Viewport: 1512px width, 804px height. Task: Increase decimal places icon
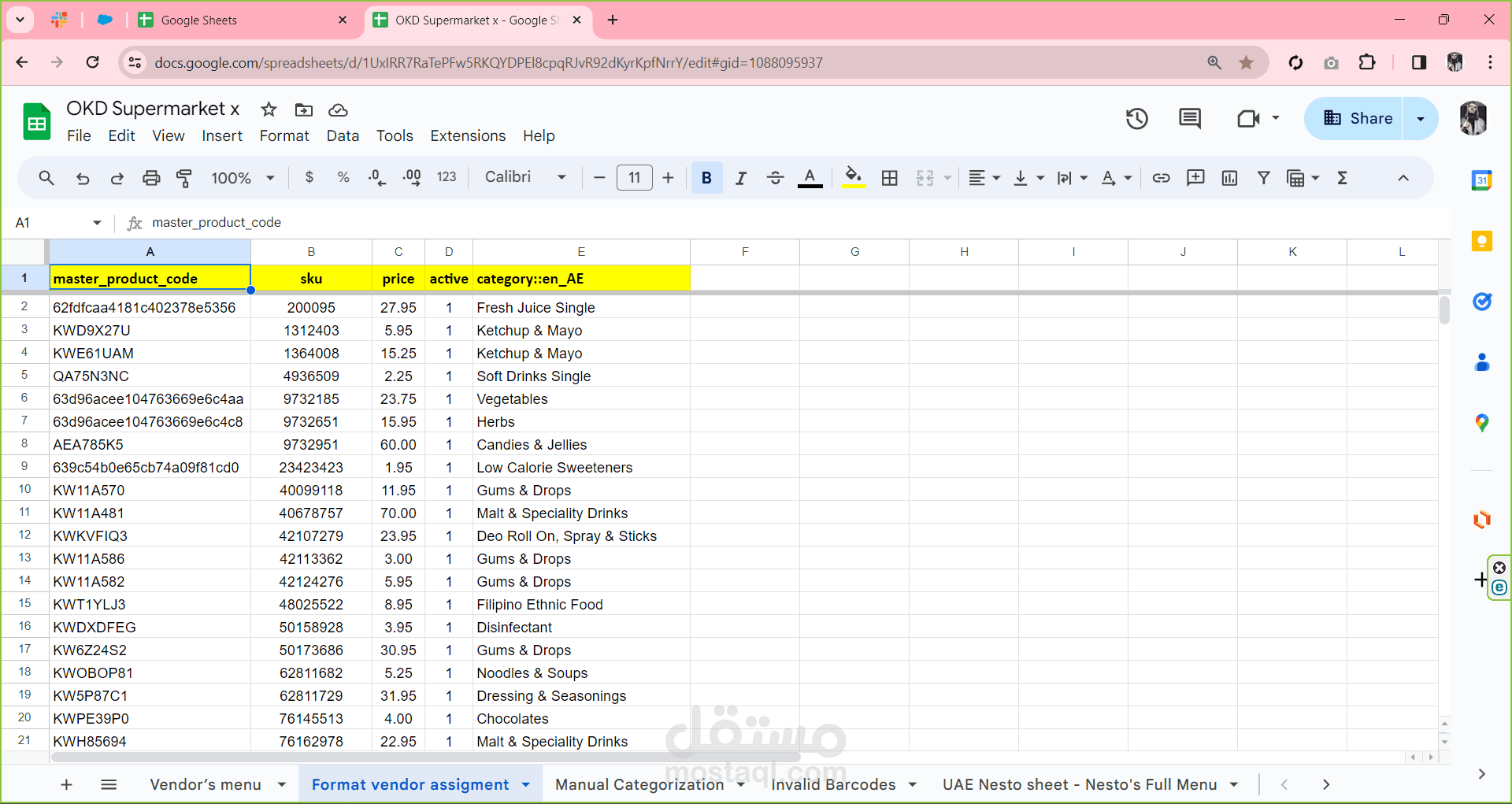coord(412,177)
